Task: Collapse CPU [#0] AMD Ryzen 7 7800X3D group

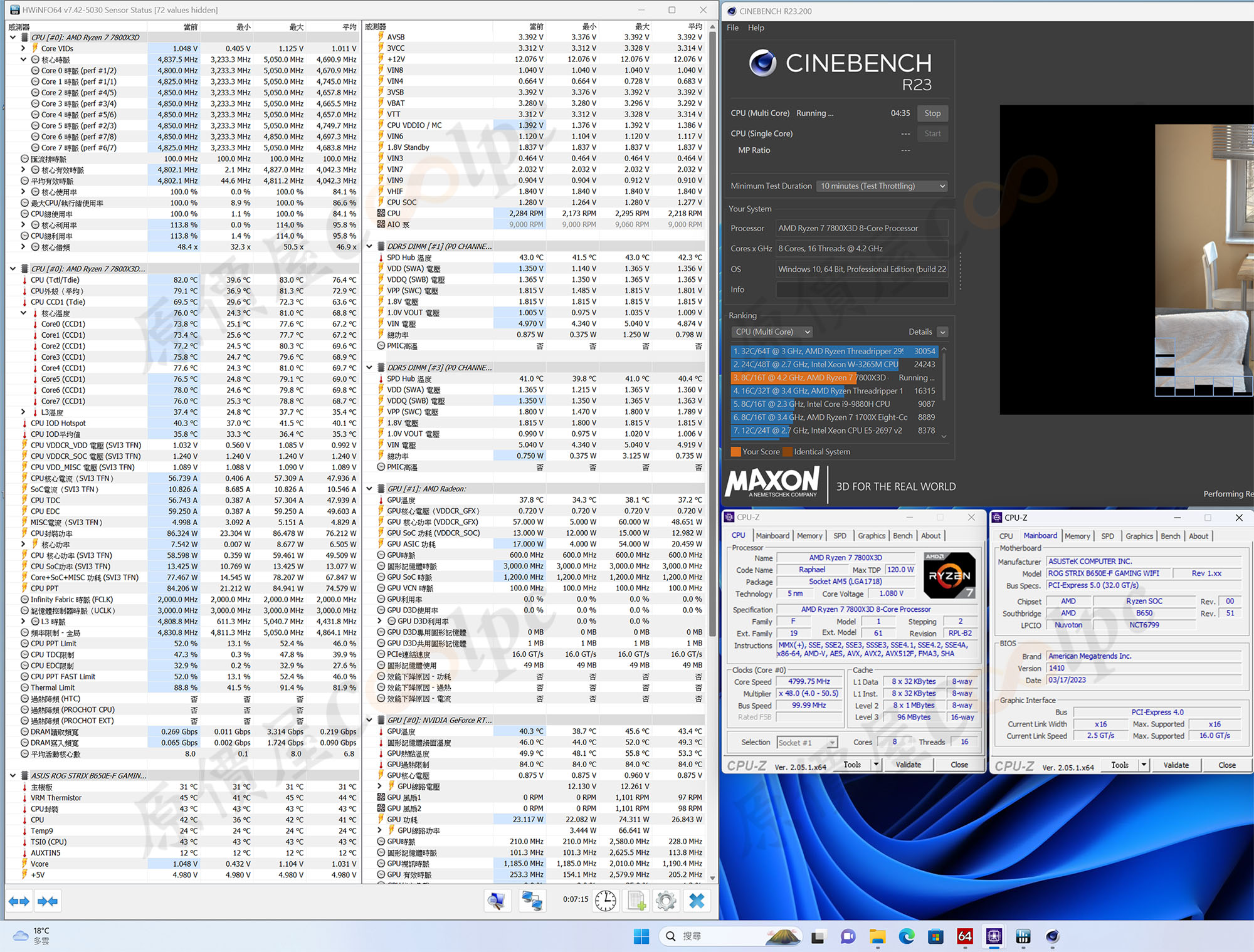Action: 13,38
